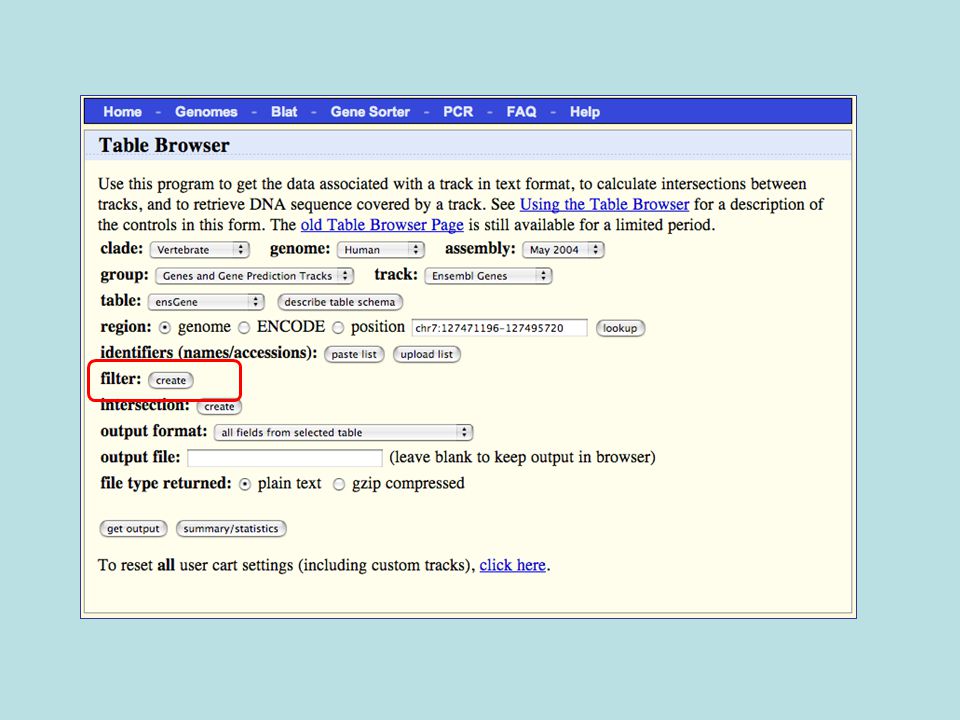Follow the Using the Table Browser link
Screen dimensions: 960x720
pos(604,204)
